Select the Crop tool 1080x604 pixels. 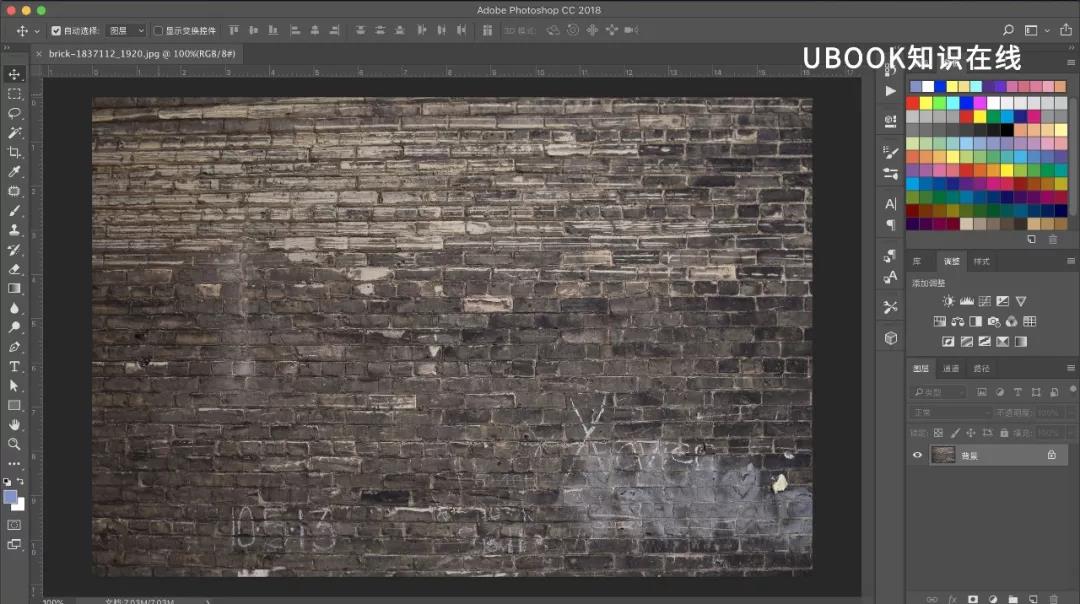14,152
